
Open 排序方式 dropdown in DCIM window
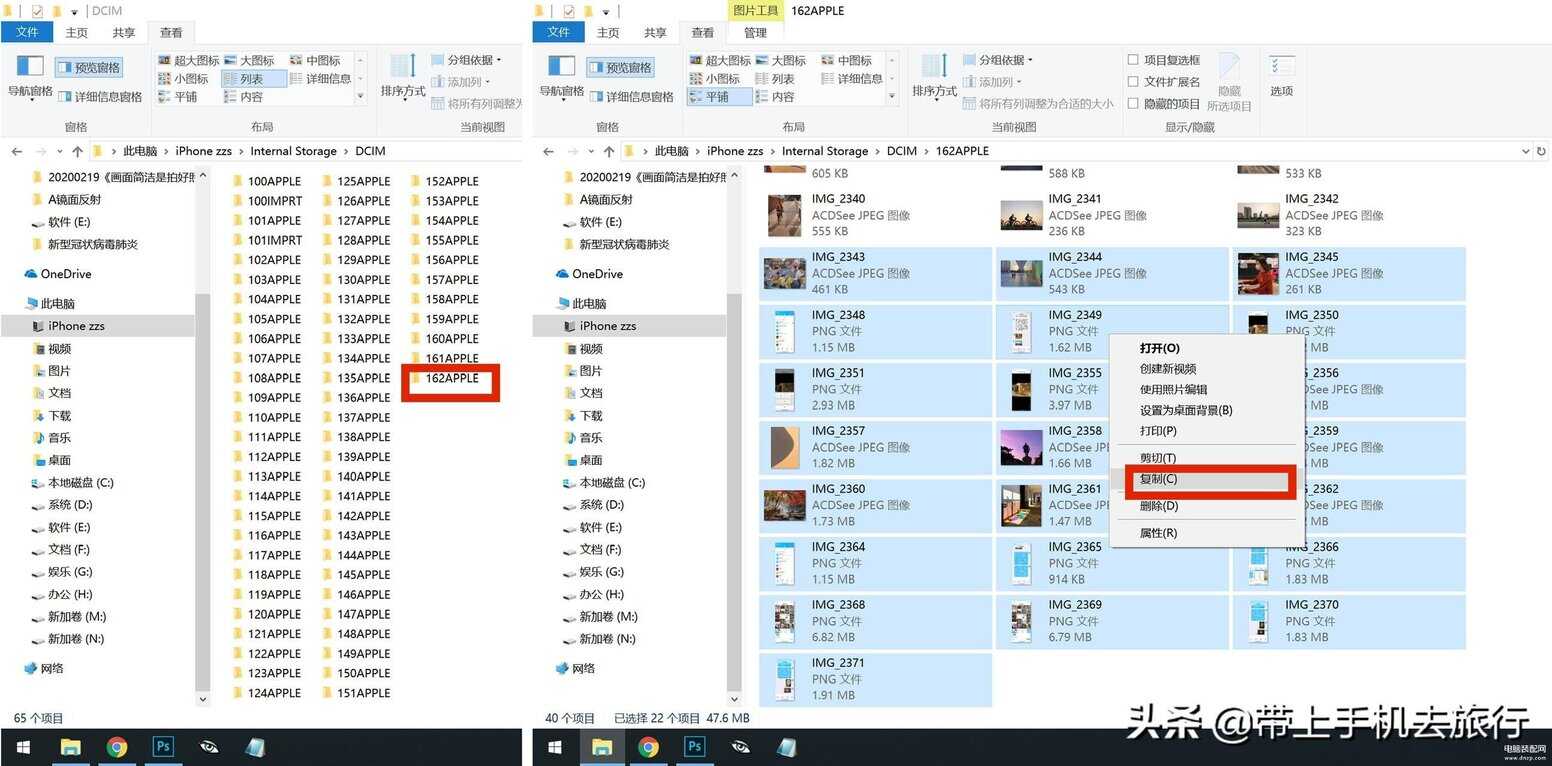point(403,76)
